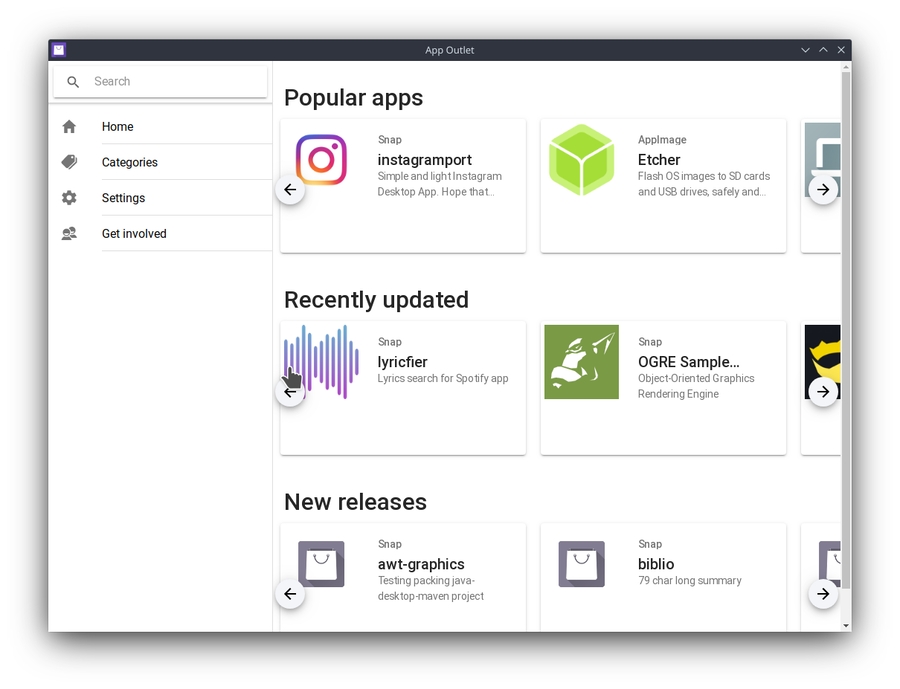The width and height of the screenshot is (900, 689).
Task: Open the OGRE Sample green archer icon
Action: (581, 362)
